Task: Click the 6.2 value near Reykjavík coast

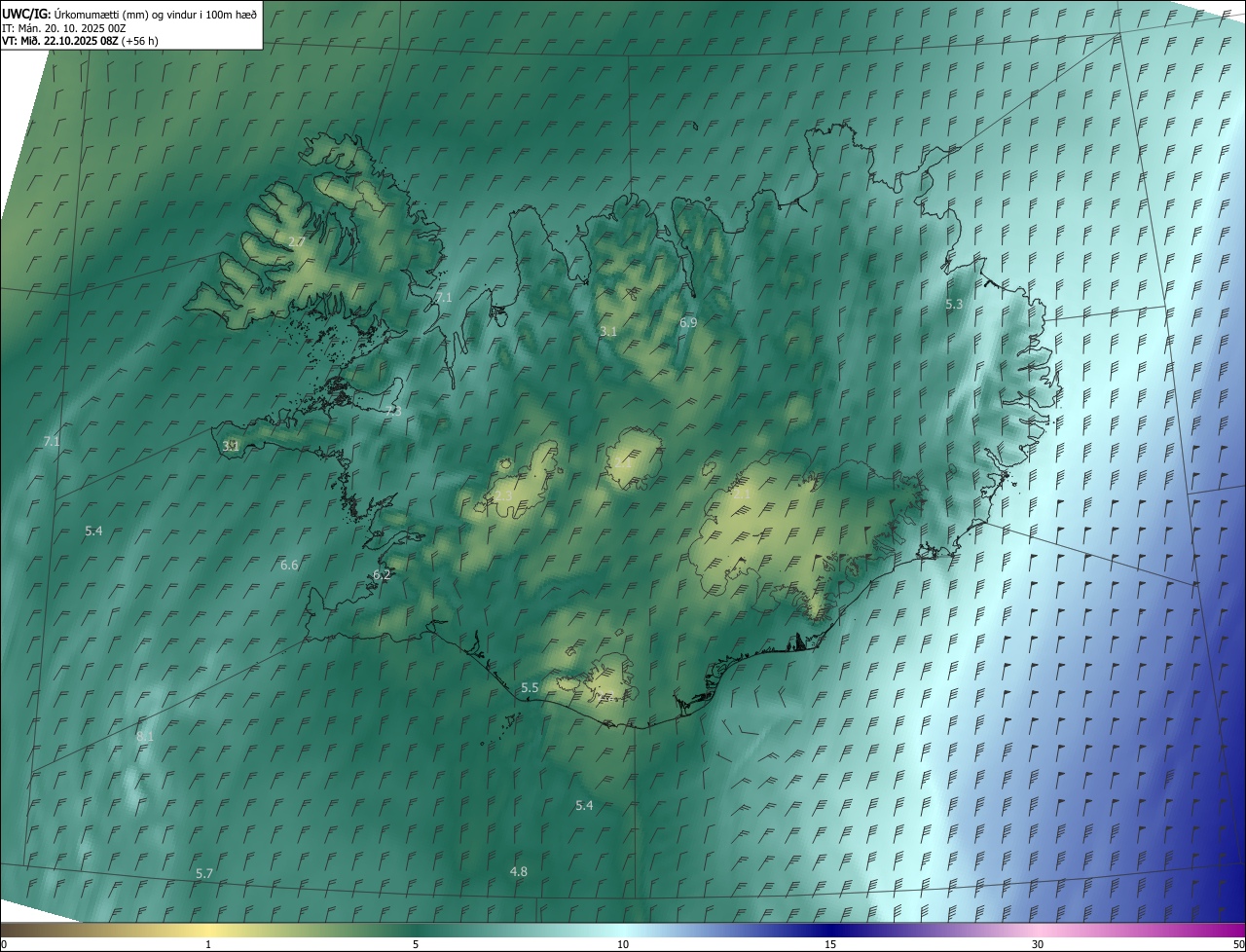Action: [382, 575]
